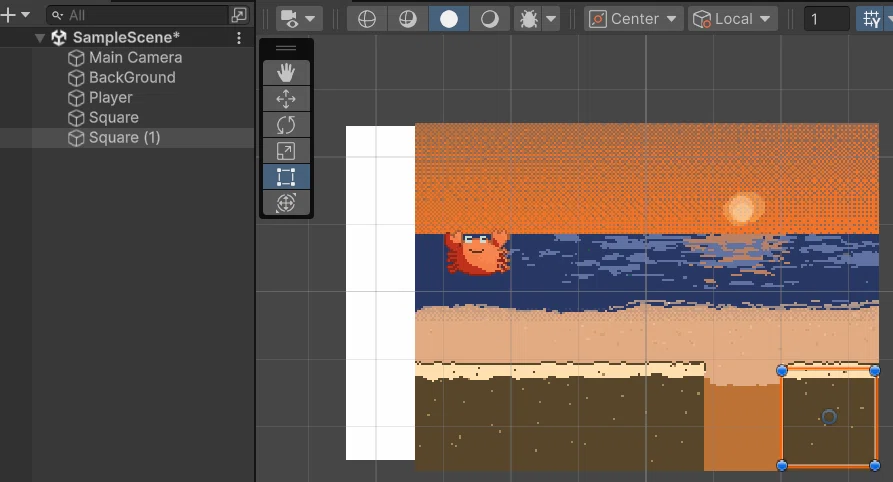Open SampleScene context menu dots

pyautogui.click(x=239, y=38)
